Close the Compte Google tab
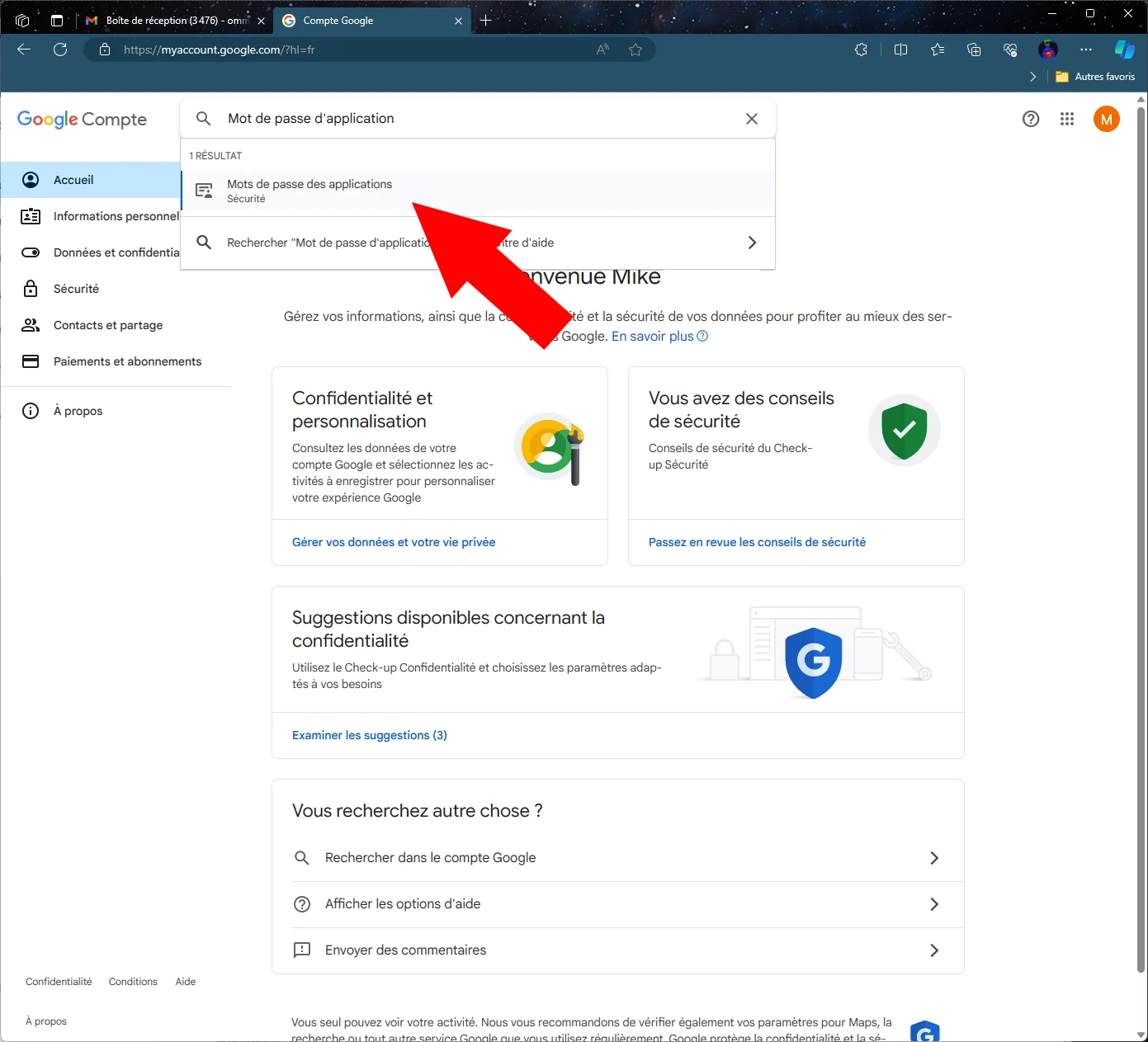The width and height of the screenshot is (1148, 1042). (x=458, y=21)
